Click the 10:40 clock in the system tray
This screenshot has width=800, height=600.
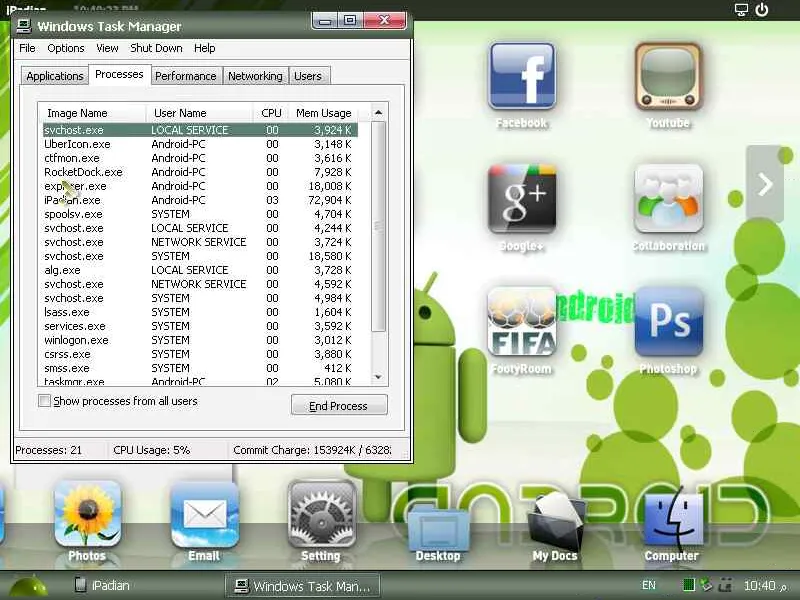pyautogui.click(x=759, y=585)
